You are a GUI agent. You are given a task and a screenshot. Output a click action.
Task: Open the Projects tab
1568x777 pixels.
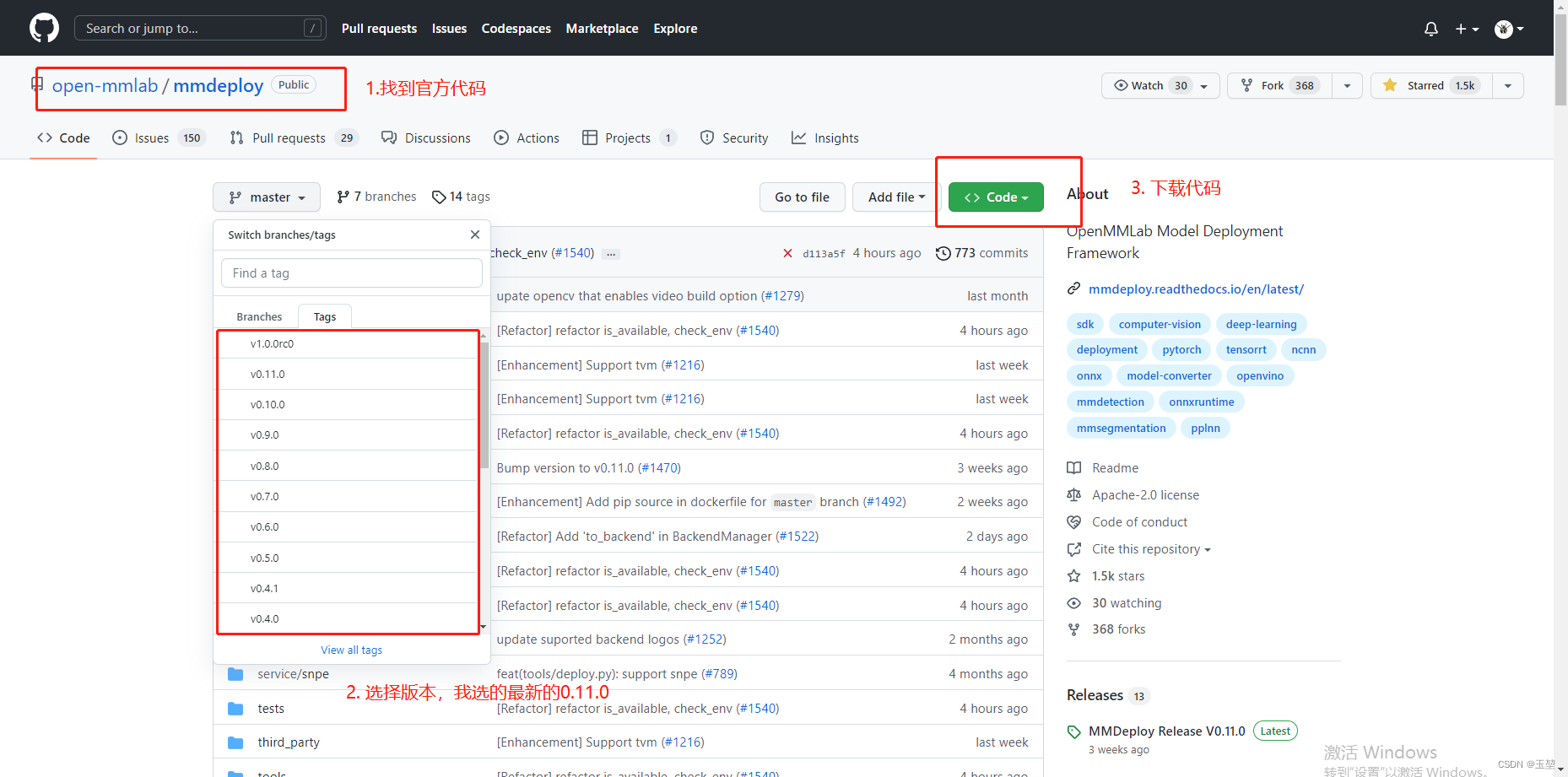[630, 138]
